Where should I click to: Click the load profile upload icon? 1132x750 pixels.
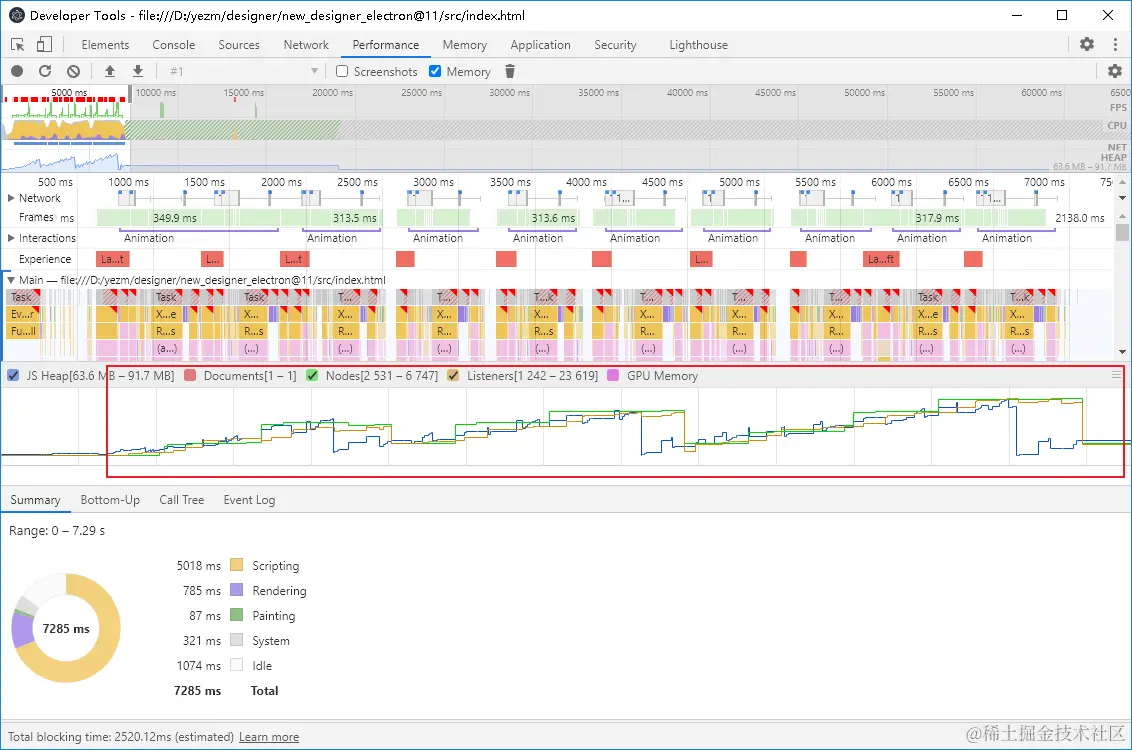[110, 72]
